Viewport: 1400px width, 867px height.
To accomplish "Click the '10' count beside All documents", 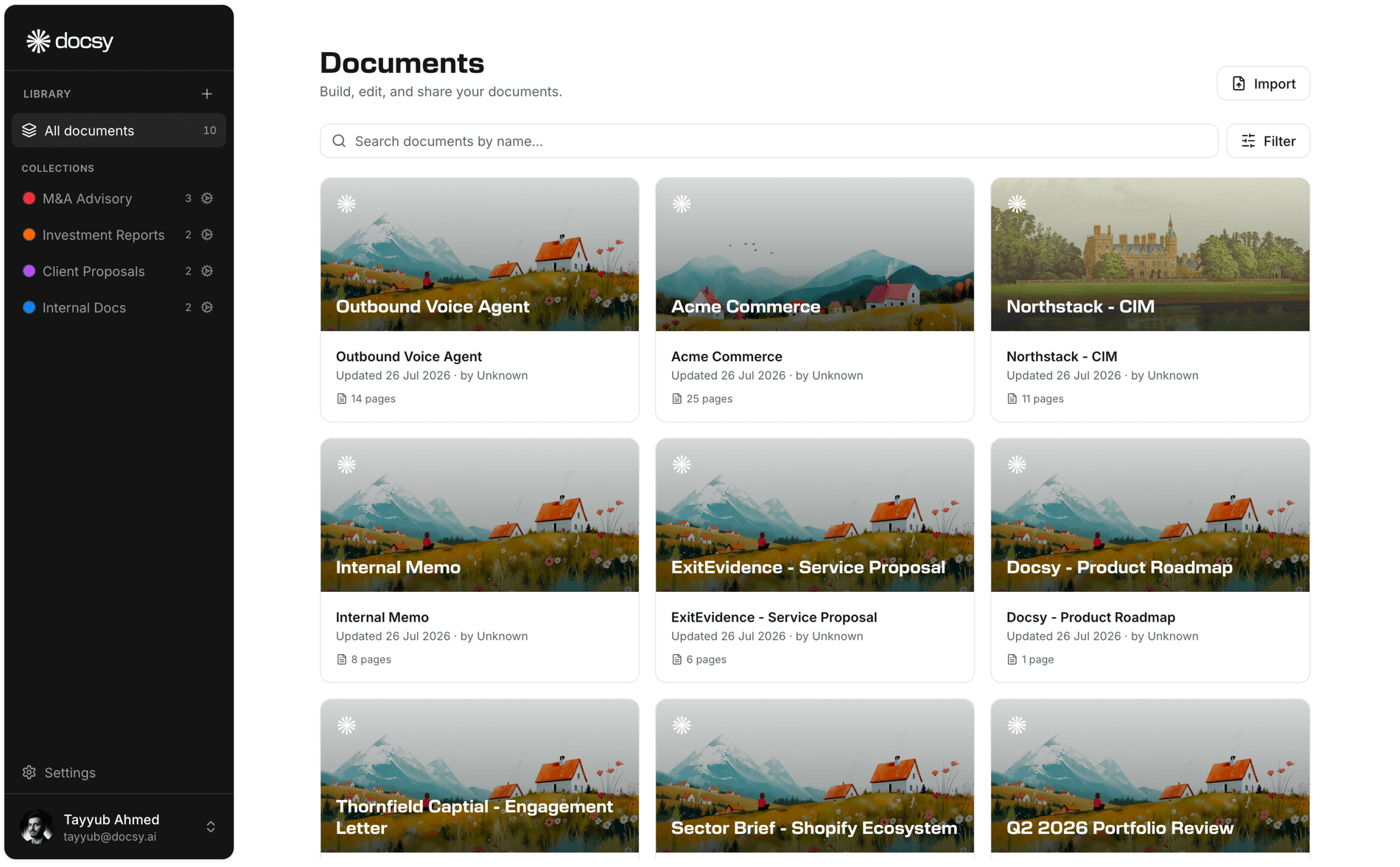I will (210, 130).
